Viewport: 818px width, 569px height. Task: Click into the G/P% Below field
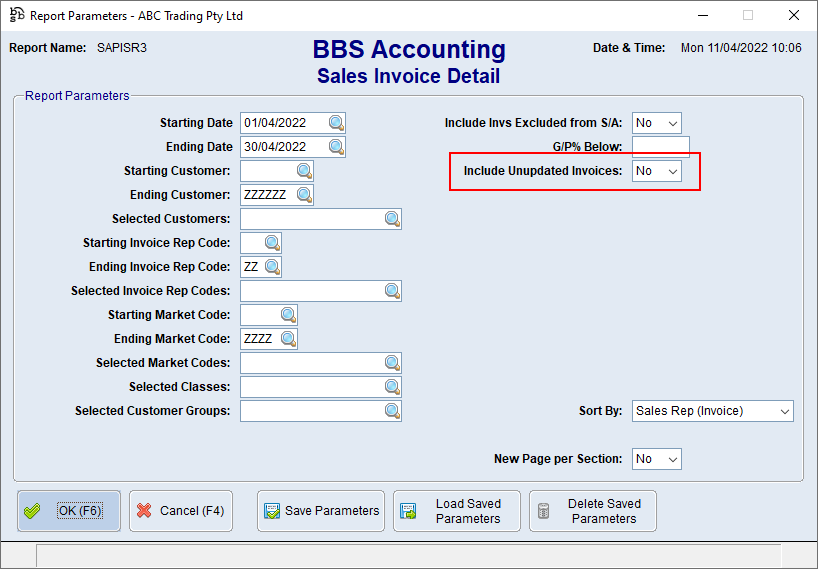[660, 147]
